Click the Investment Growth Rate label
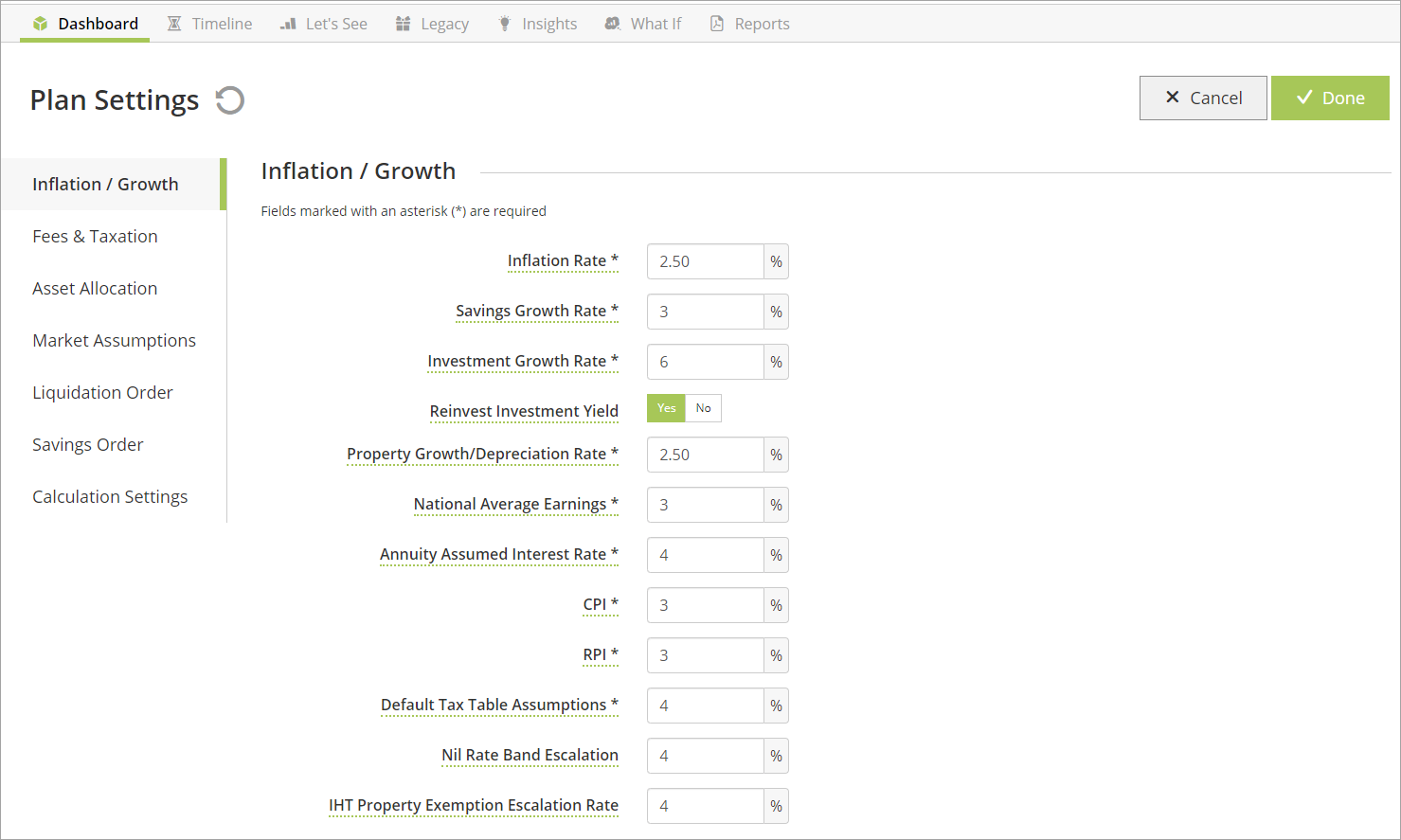 [523, 361]
